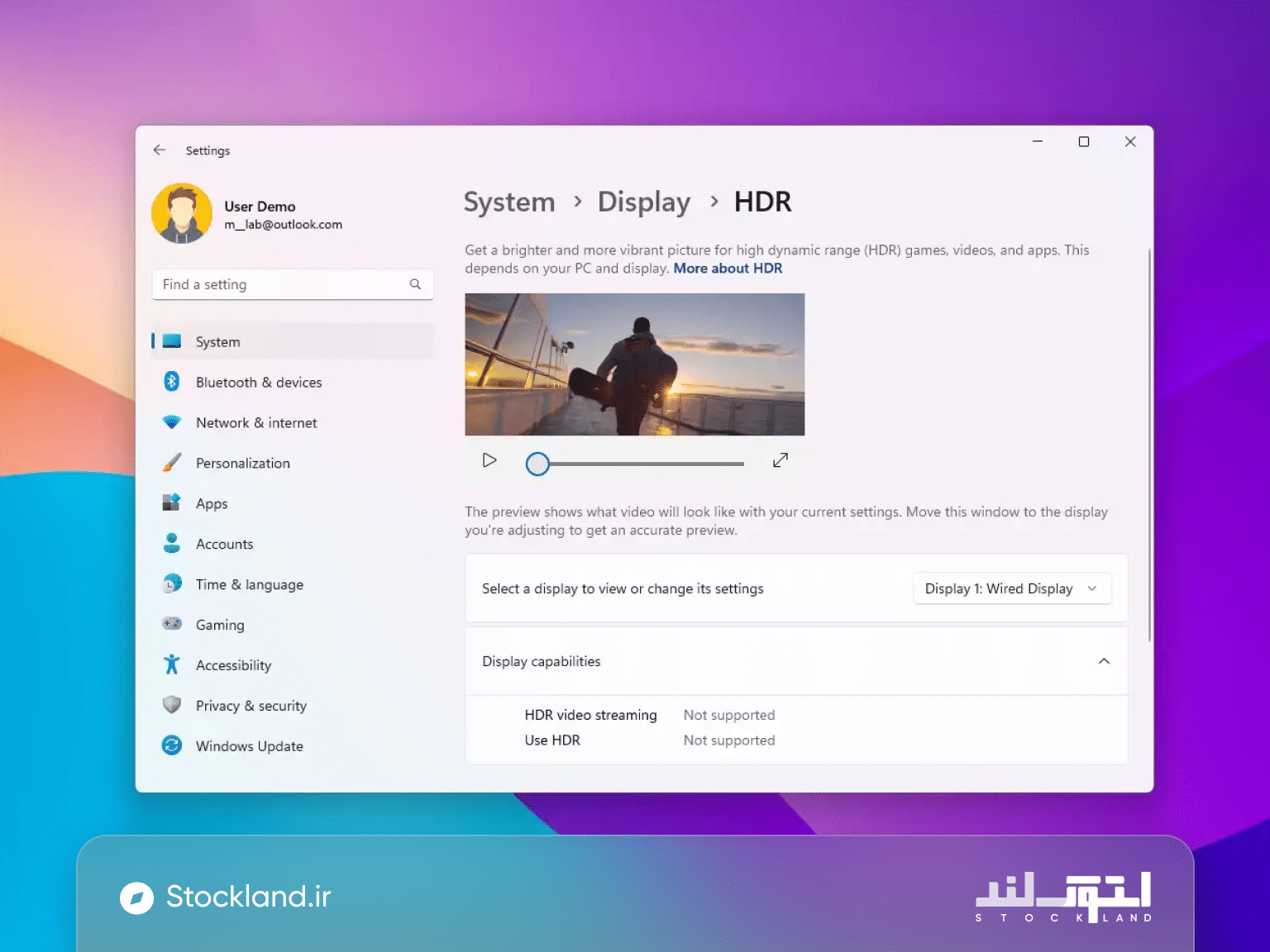Click the HDR preview video thumbnail

click(634, 364)
